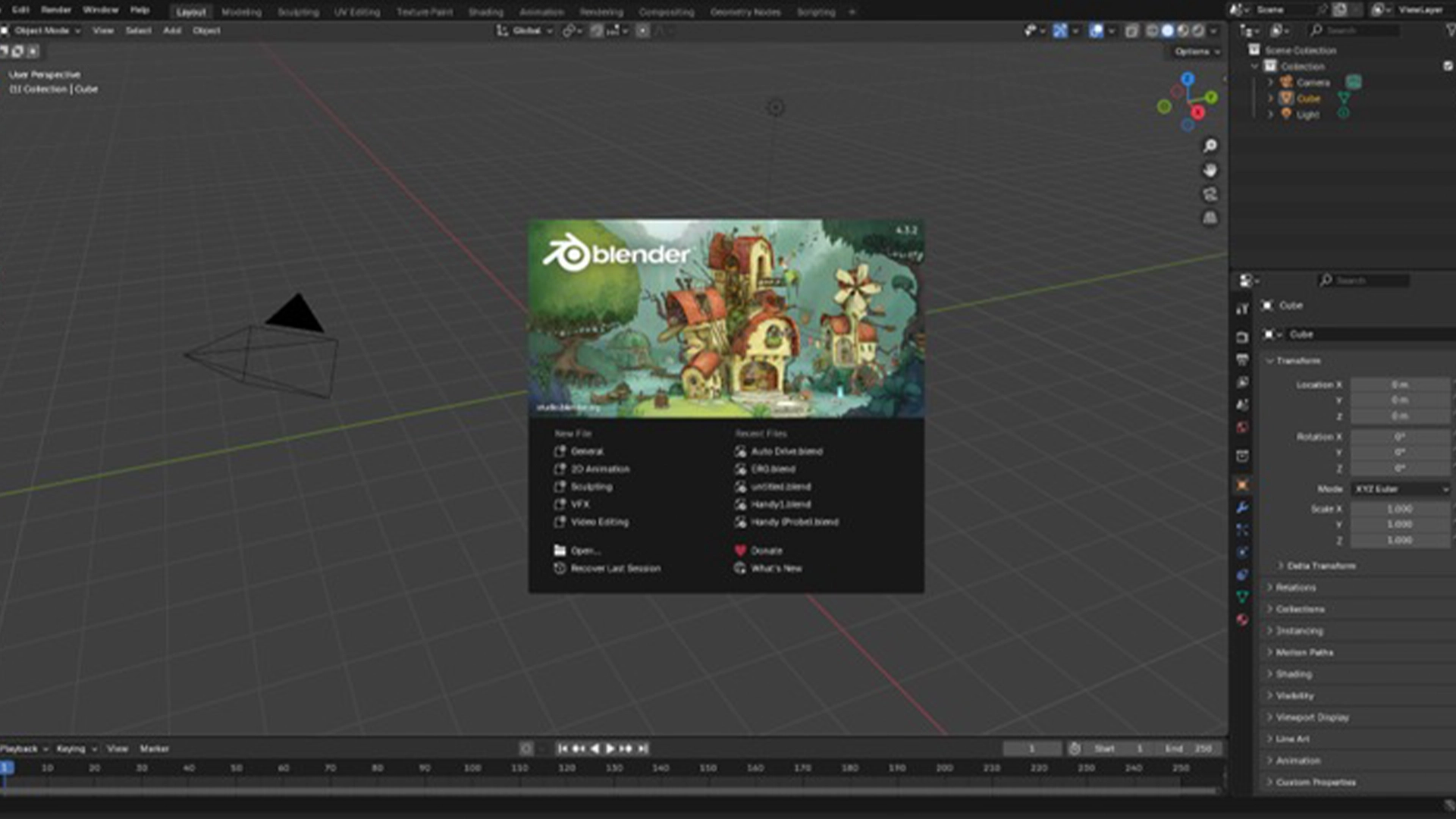Open the Object Mode dropdown
The height and width of the screenshot is (819, 1456).
coord(42,30)
